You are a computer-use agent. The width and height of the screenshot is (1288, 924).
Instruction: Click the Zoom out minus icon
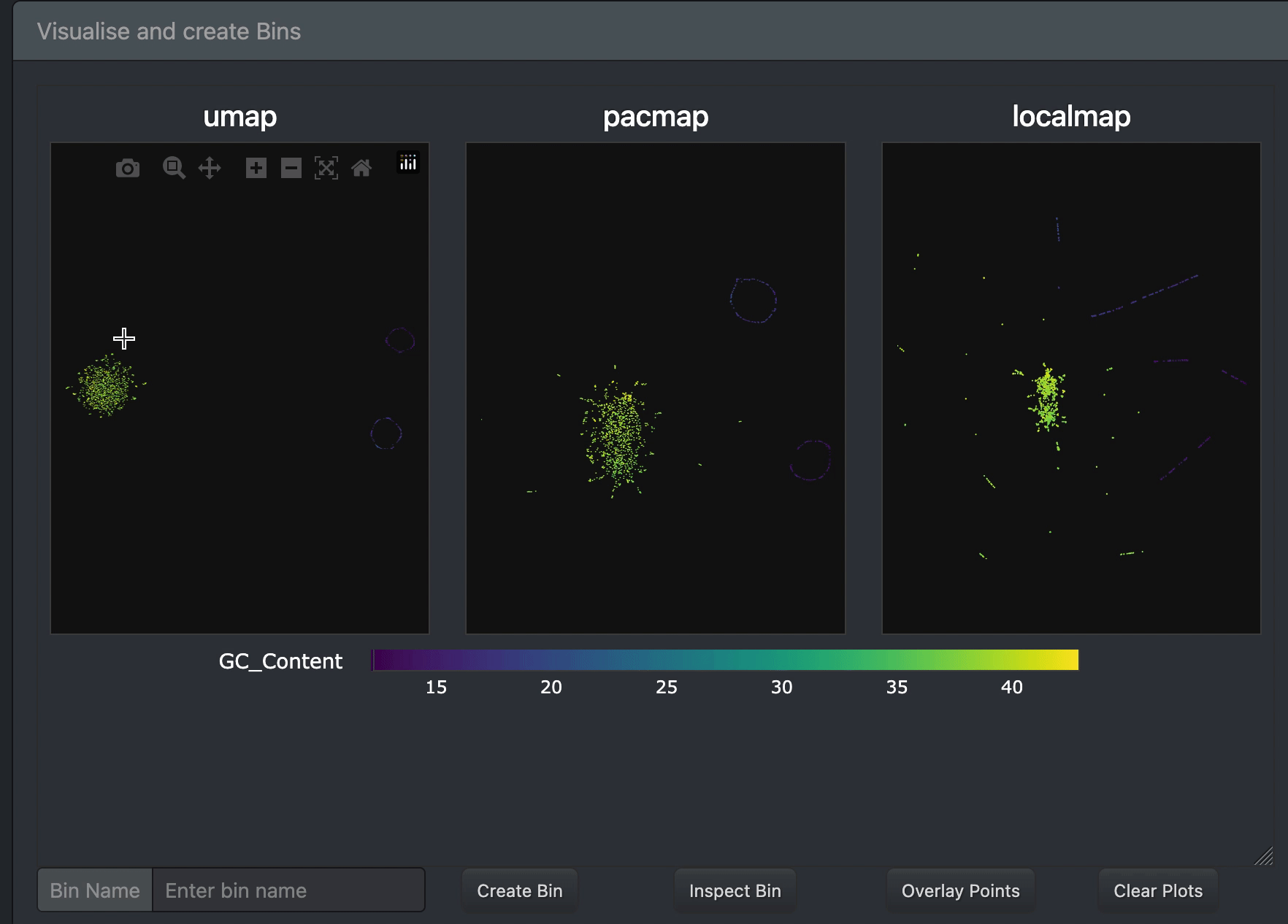[291, 169]
